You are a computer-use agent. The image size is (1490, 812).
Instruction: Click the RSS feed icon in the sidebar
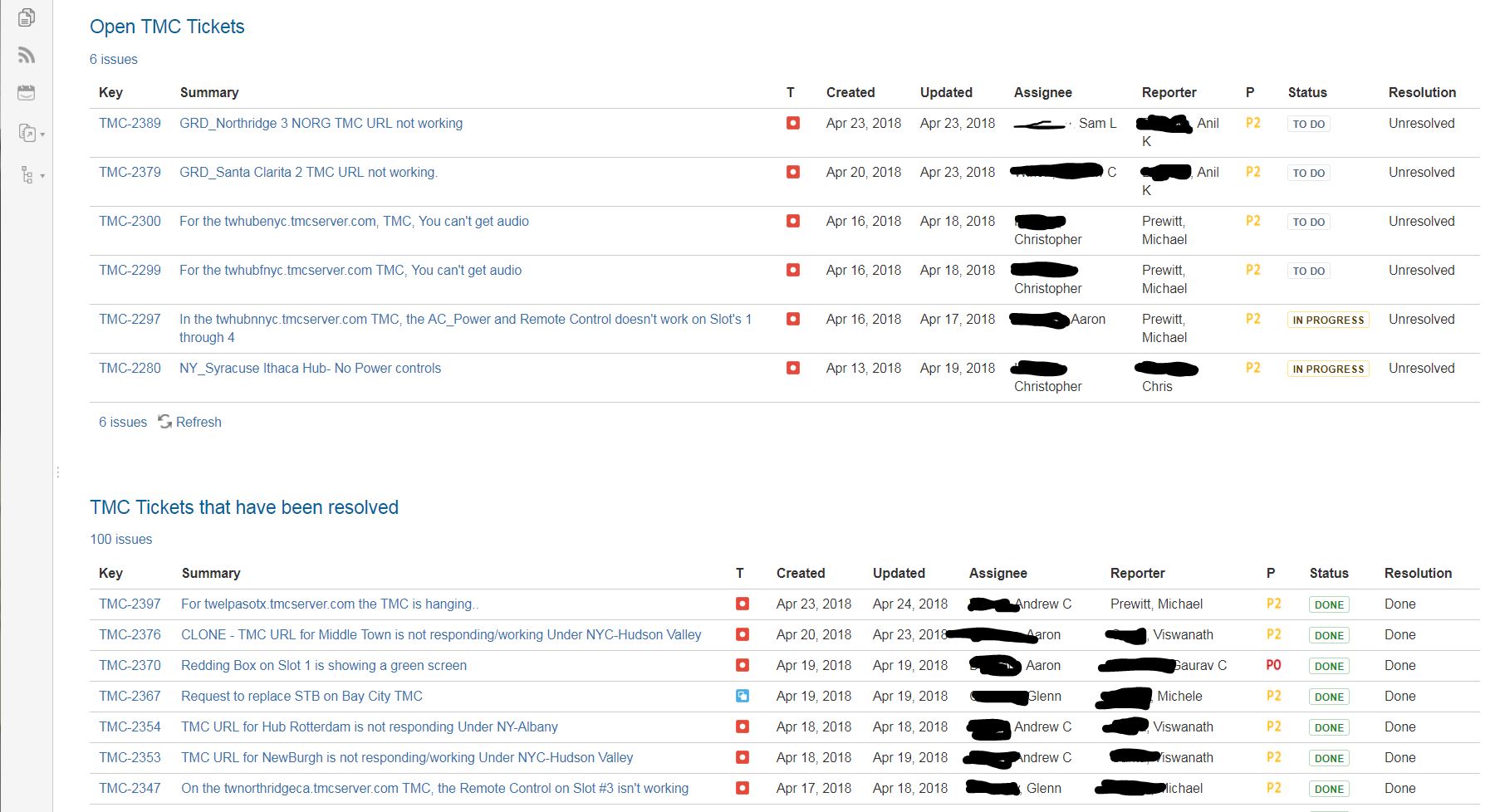pyautogui.click(x=26, y=55)
